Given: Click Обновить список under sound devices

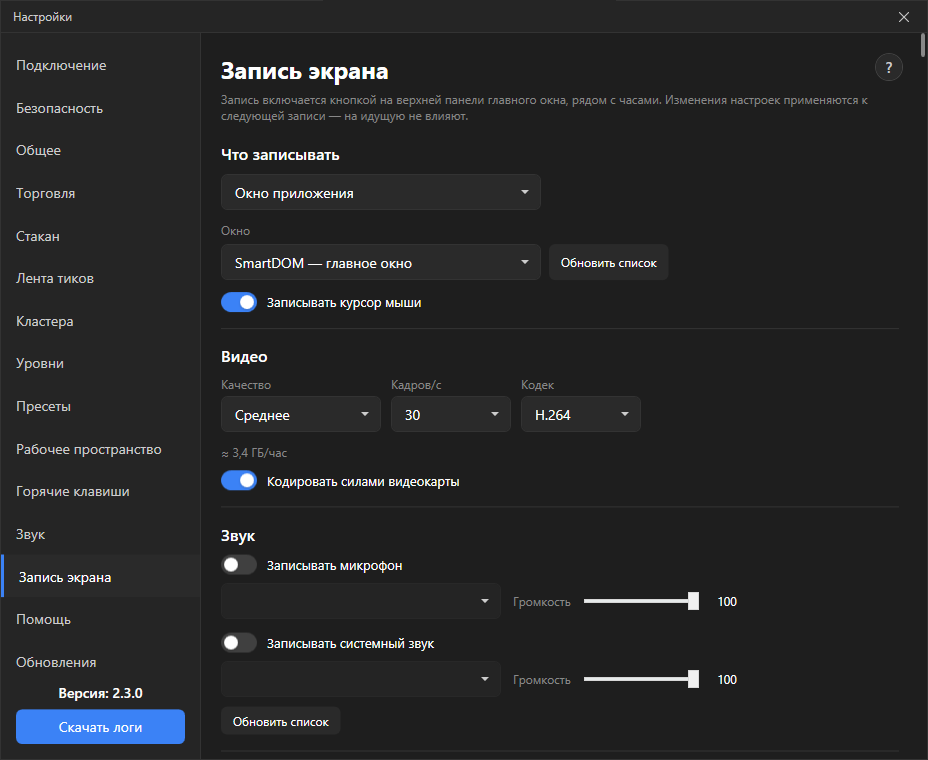Looking at the screenshot, I should (281, 722).
